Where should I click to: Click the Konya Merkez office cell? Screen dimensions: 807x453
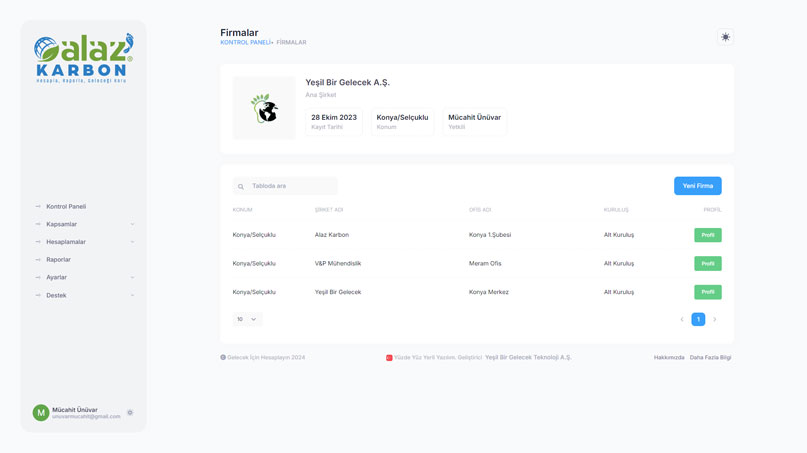point(488,292)
